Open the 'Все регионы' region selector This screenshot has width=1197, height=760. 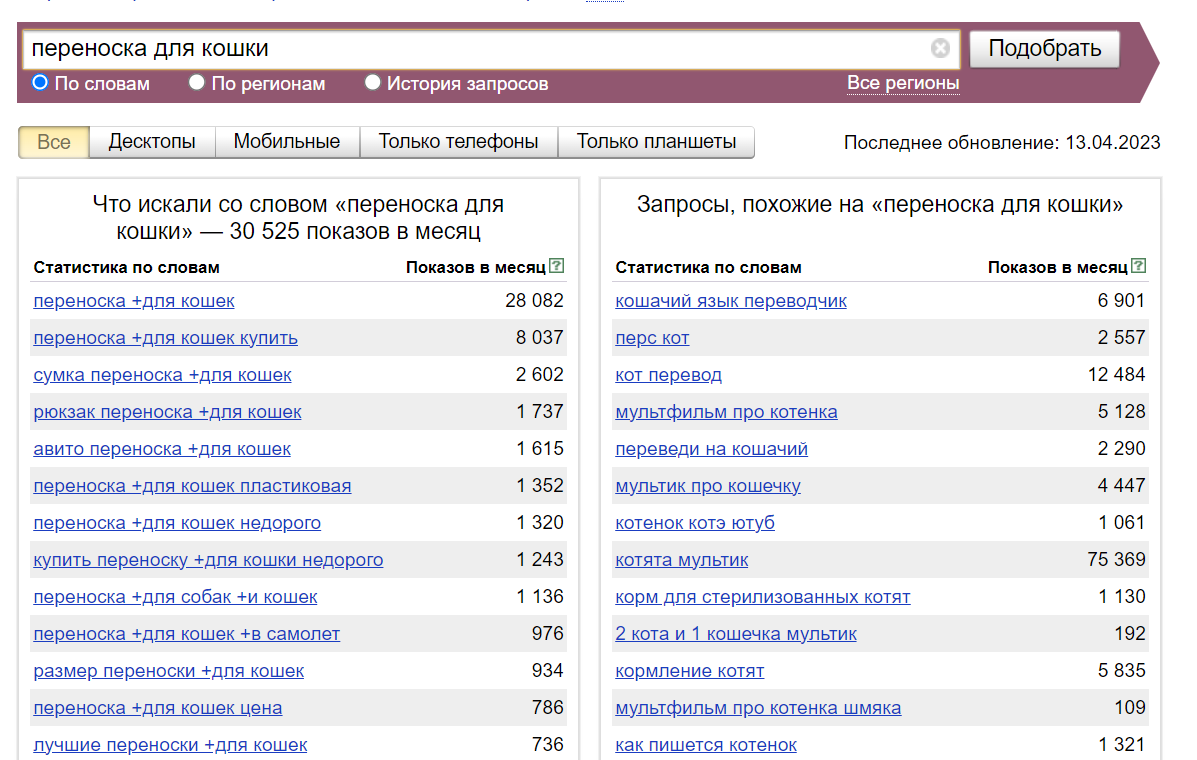(x=903, y=83)
